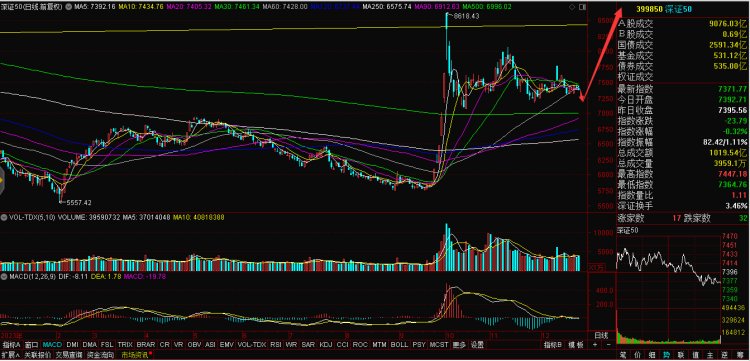Open the 资金流向 tab
Viewport: 750px width, 361px height.
pyautogui.click(x=101, y=355)
